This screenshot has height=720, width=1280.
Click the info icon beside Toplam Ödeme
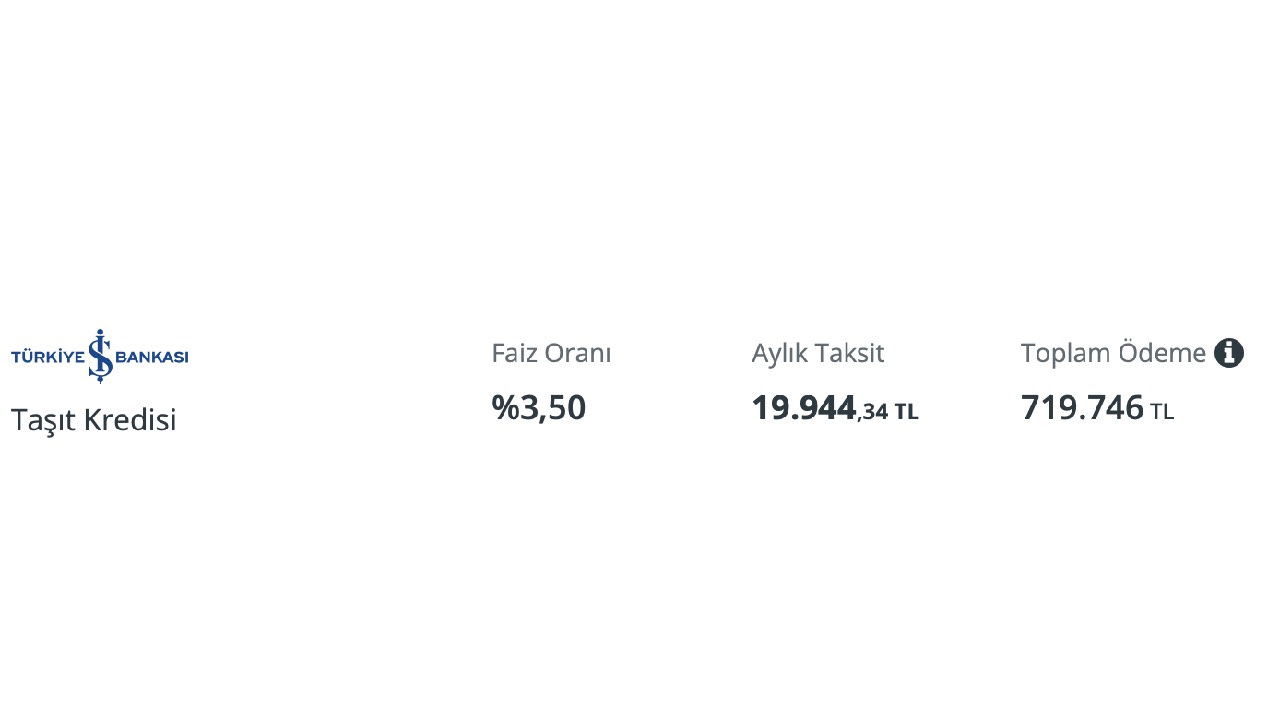[x=1229, y=353]
